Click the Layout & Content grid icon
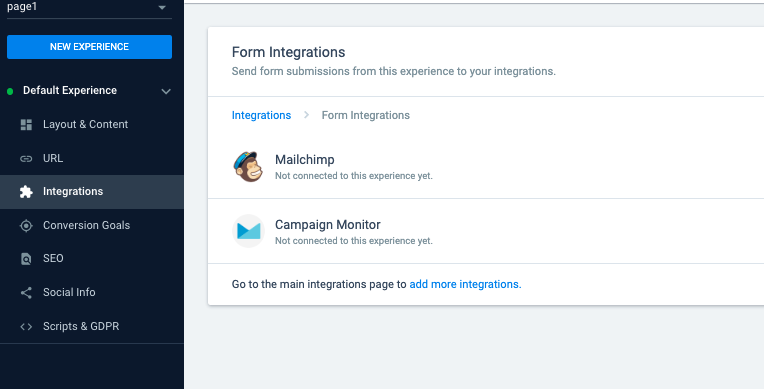Image resolution: width=764 pixels, height=389 pixels. click(26, 125)
